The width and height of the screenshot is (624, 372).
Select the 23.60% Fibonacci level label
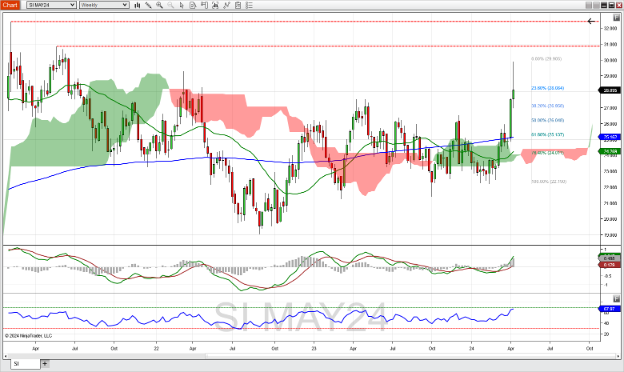click(548, 88)
